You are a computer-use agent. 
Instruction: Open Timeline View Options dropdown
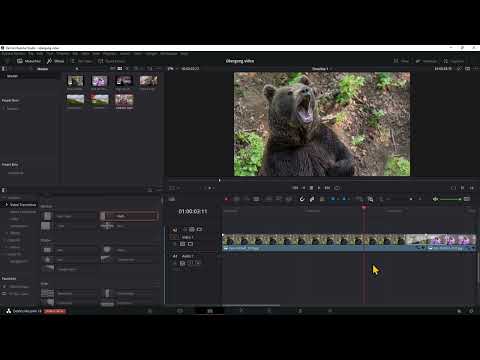click(x=172, y=199)
